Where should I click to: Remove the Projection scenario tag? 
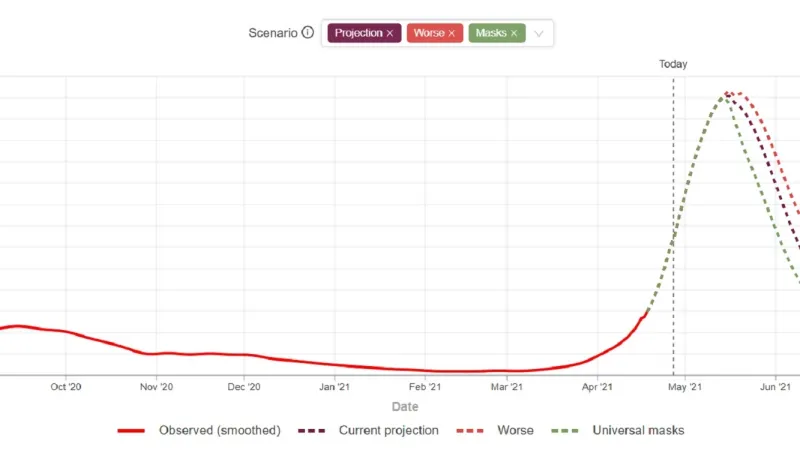point(390,33)
